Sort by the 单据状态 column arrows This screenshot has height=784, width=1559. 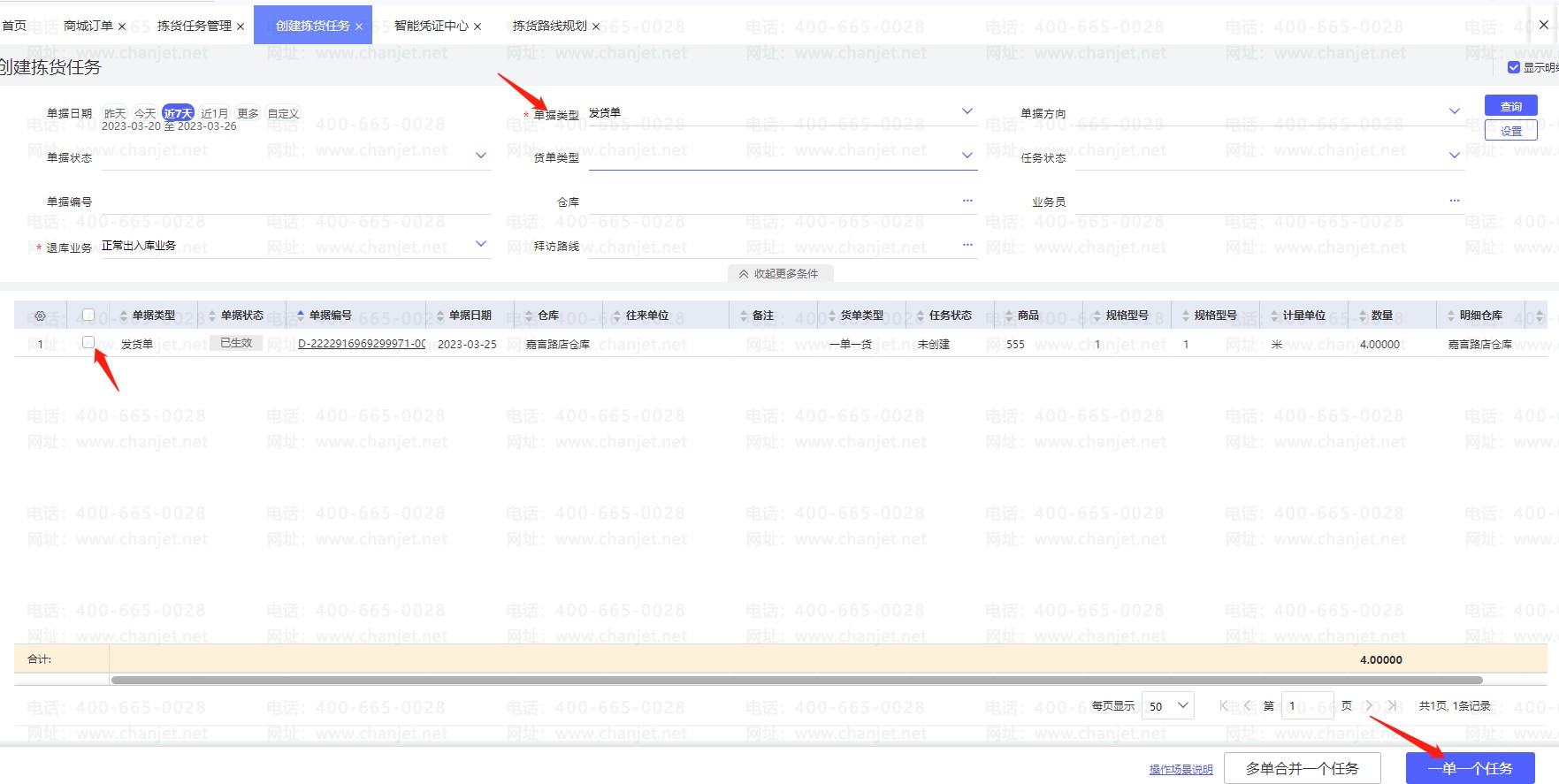click(x=211, y=316)
